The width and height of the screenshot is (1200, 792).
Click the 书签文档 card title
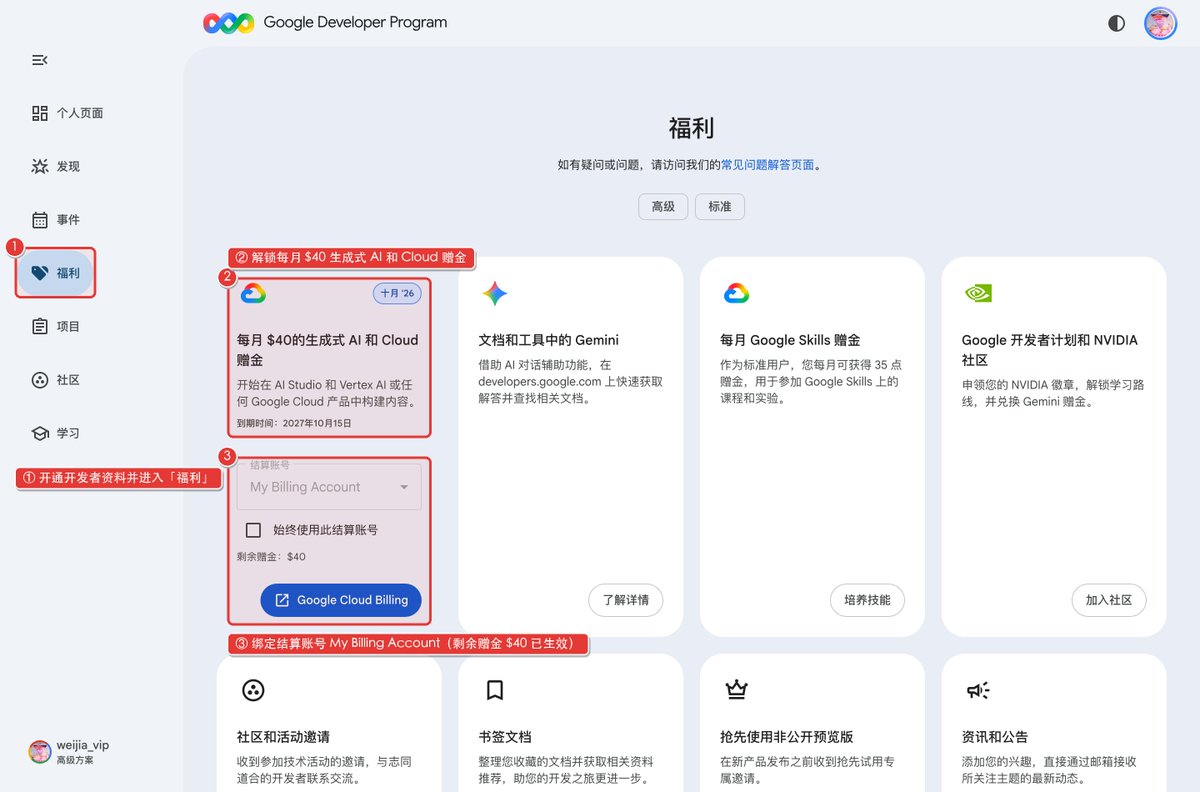pos(505,737)
